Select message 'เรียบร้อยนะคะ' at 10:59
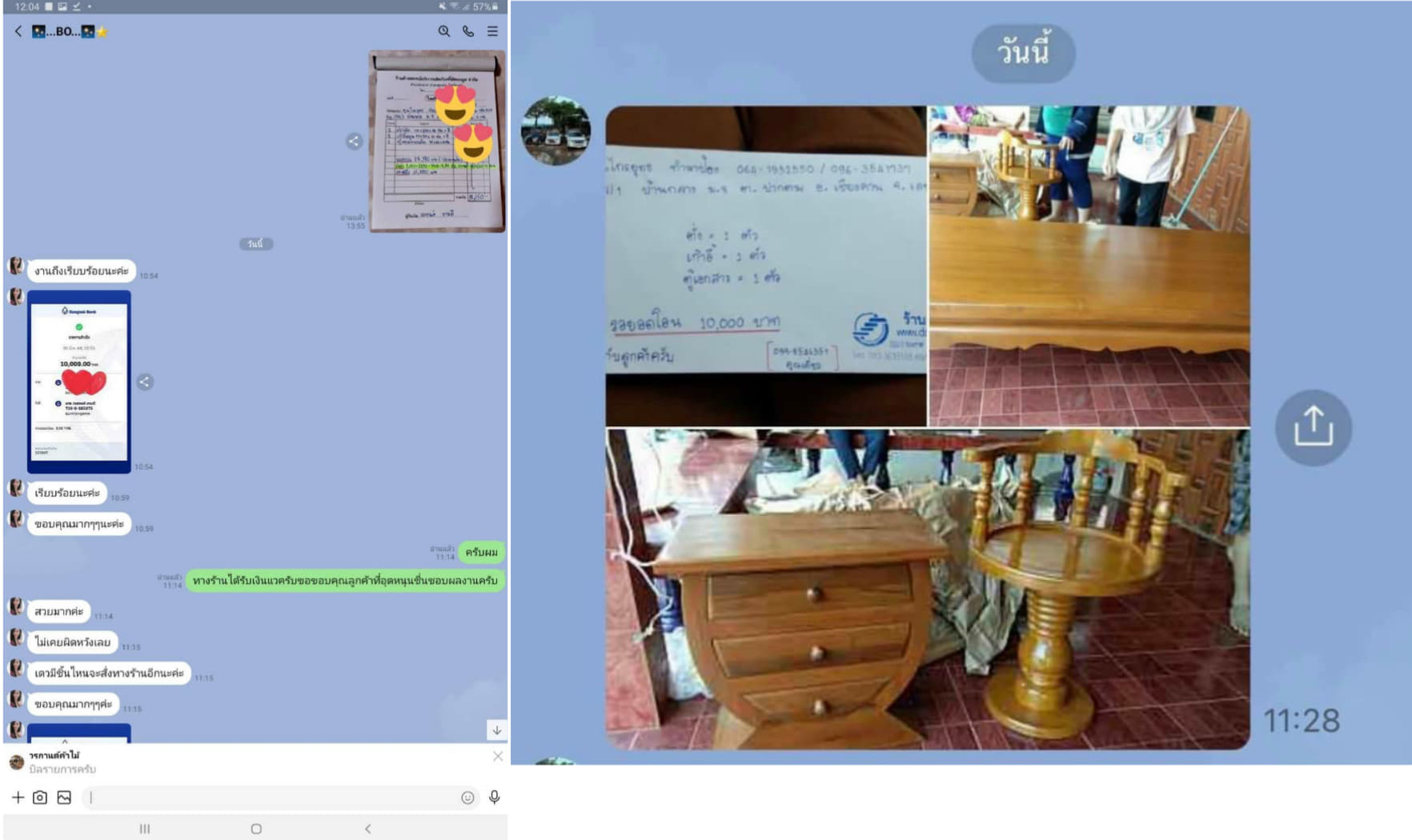Screen dimensions: 1412x840 point(67,493)
